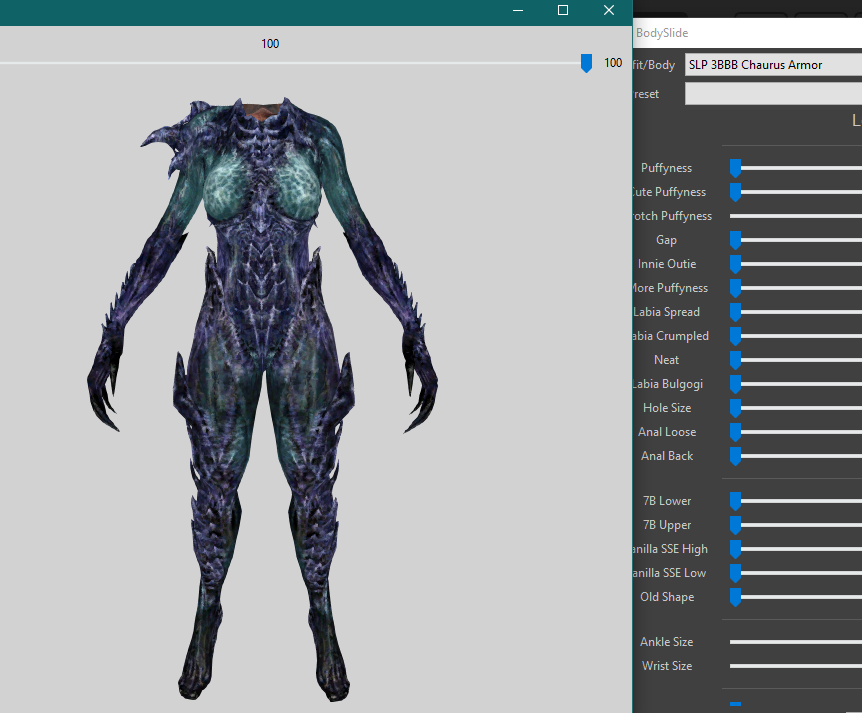Screen dimensions: 862x713
Task: Open the Outfit/Body dropdown showing SLP 3BBB Chaurus Armor
Action: [x=773, y=65]
